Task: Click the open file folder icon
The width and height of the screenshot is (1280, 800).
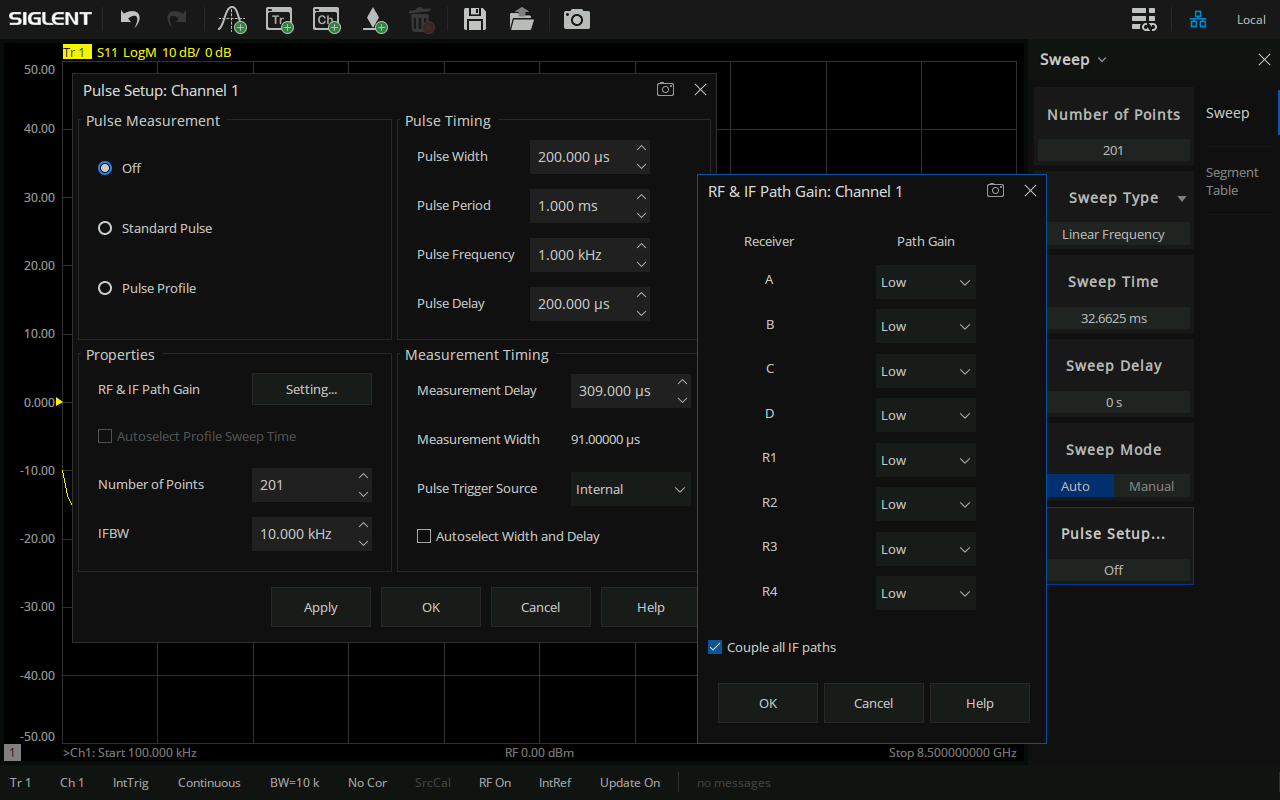Action: [x=521, y=19]
